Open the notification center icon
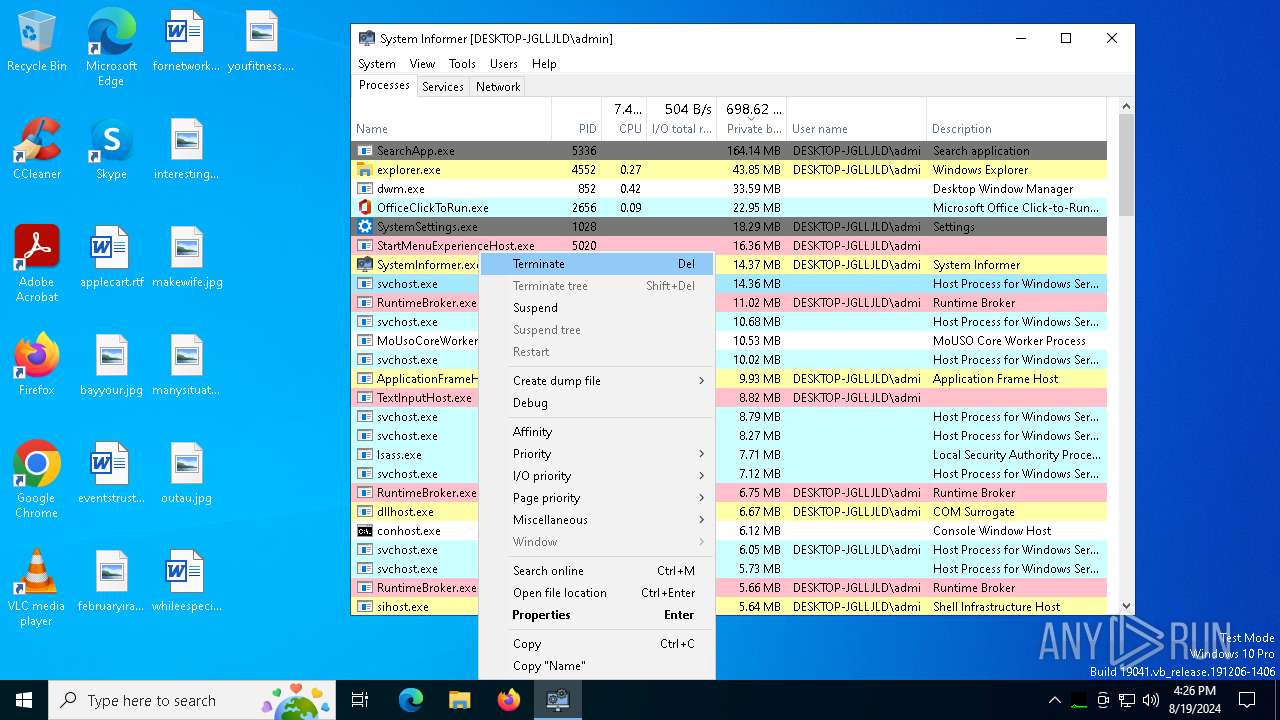 1247,700
